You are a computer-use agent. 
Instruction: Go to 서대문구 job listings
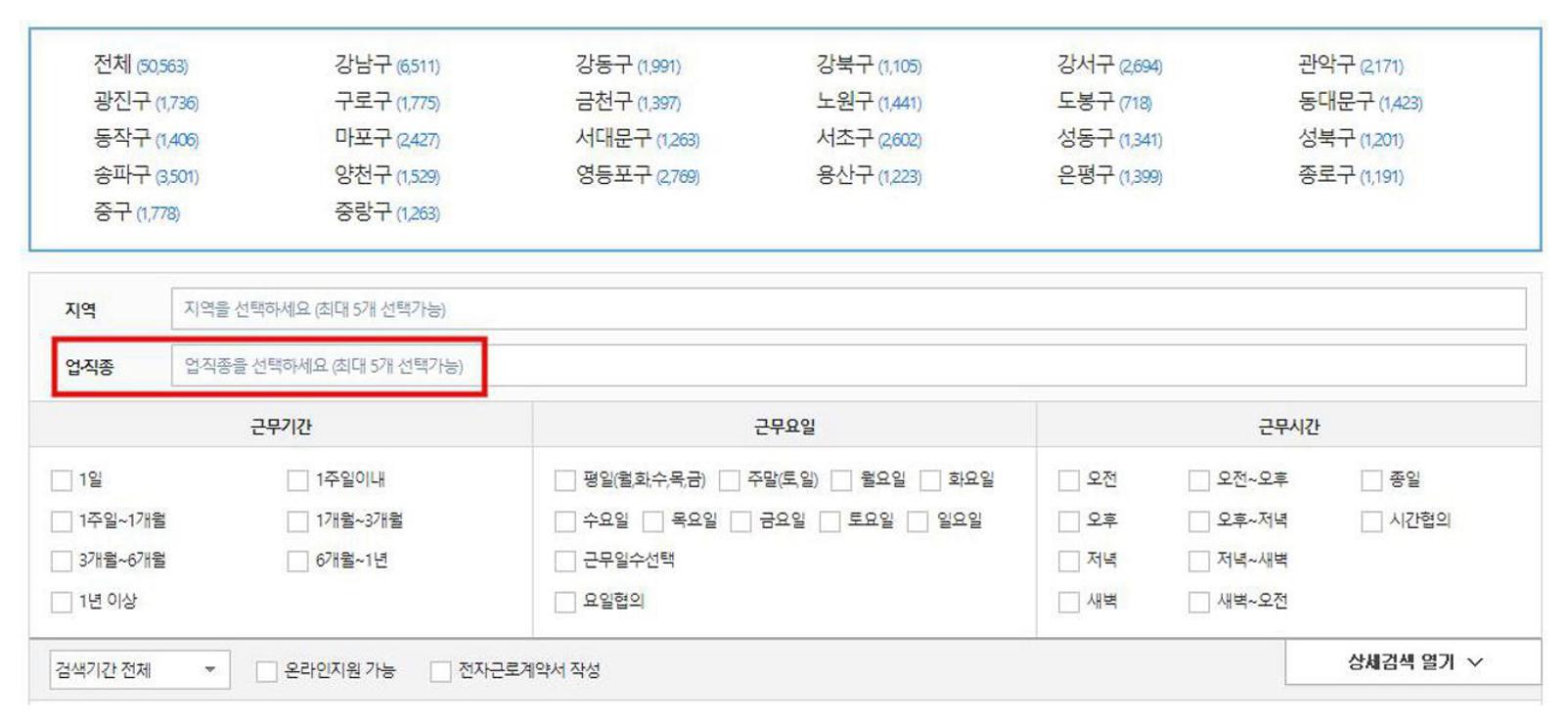[638, 139]
